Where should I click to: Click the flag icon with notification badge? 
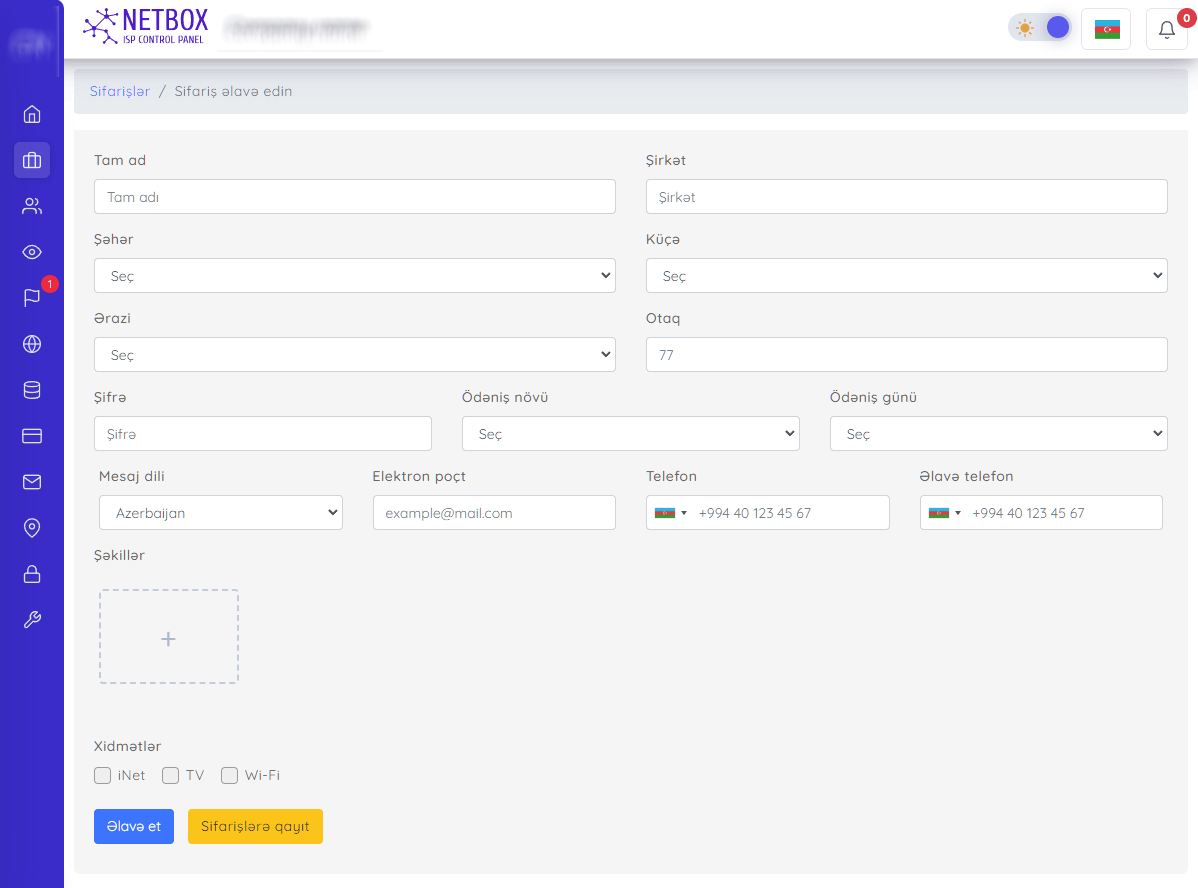click(x=32, y=297)
